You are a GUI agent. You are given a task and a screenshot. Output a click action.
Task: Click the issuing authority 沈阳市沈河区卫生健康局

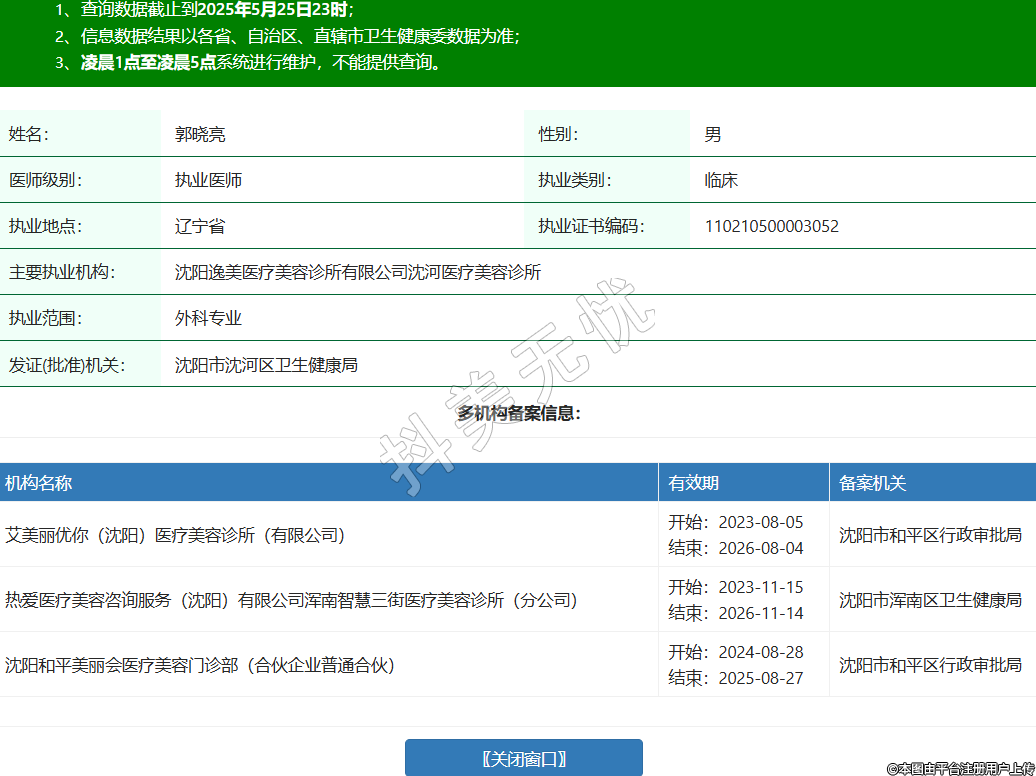[x=266, y=365]
